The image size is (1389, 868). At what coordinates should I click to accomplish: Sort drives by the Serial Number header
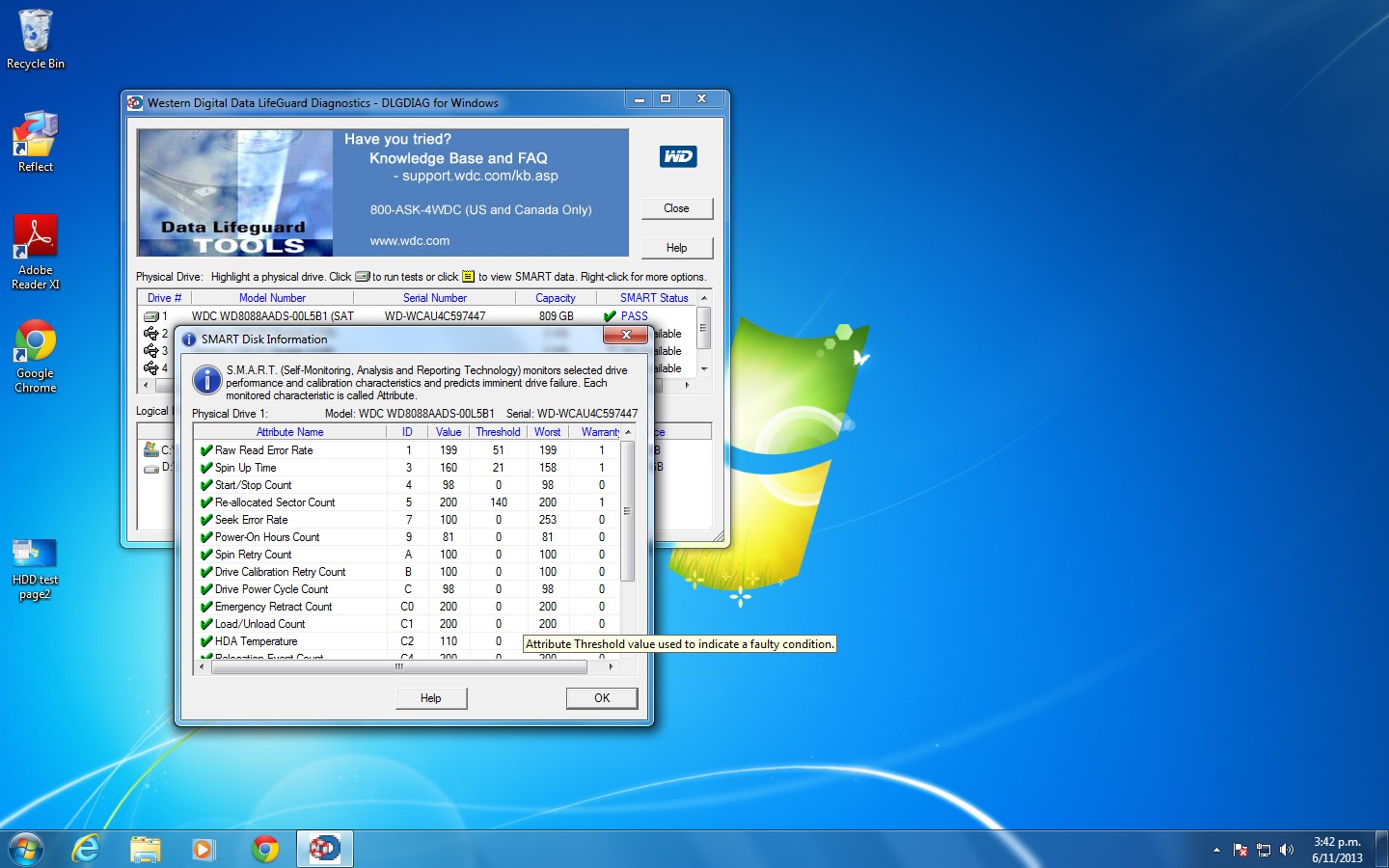coord(435,298)
